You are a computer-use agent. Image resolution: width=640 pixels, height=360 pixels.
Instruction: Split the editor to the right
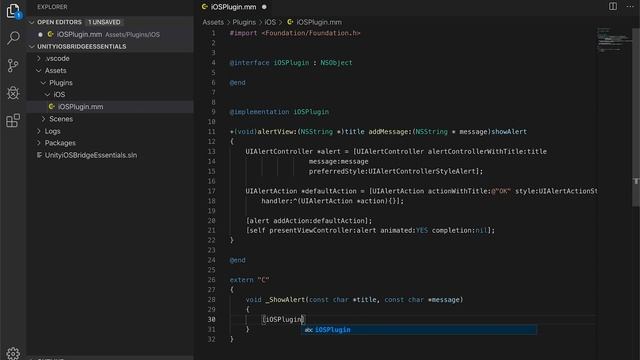click(x=613, y=7)
